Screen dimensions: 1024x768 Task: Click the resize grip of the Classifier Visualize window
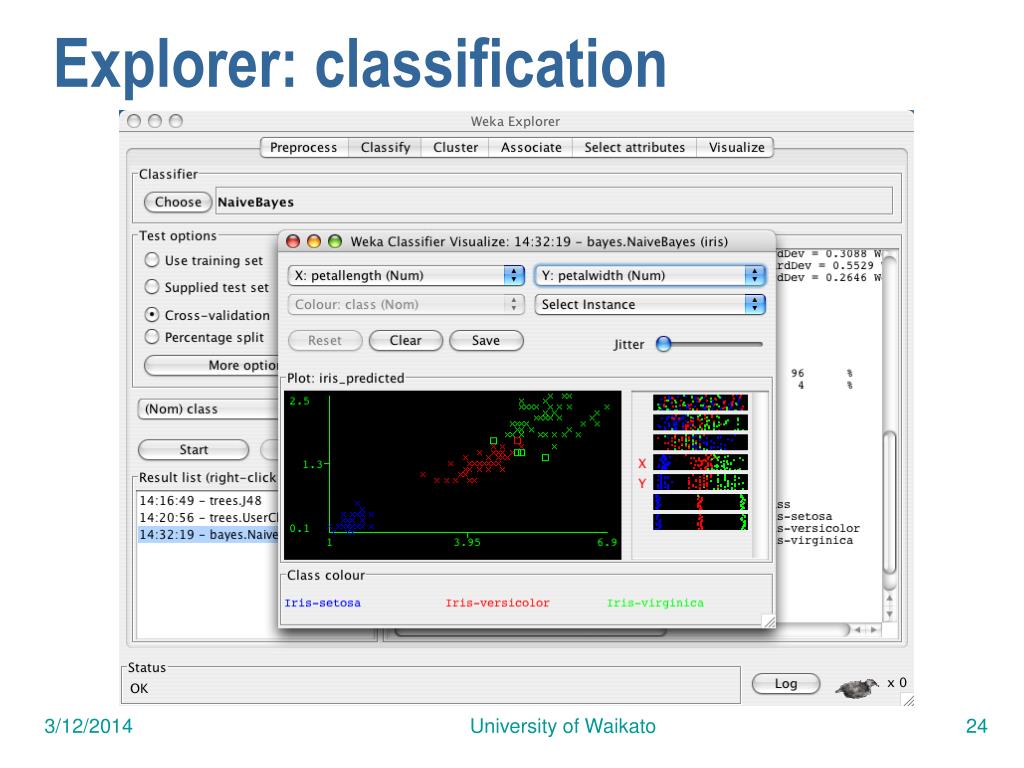pyautogui.click(x=769, y=621)
